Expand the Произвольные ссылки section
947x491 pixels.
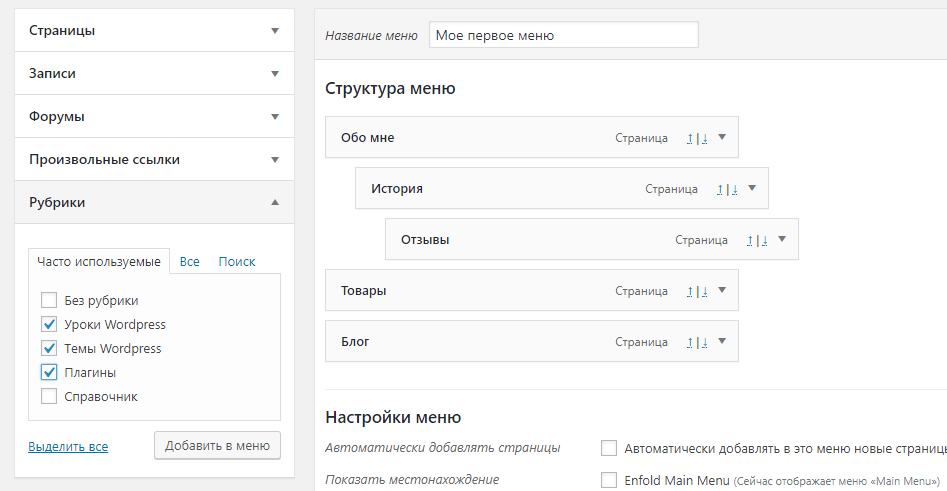(x=275, y=159)
